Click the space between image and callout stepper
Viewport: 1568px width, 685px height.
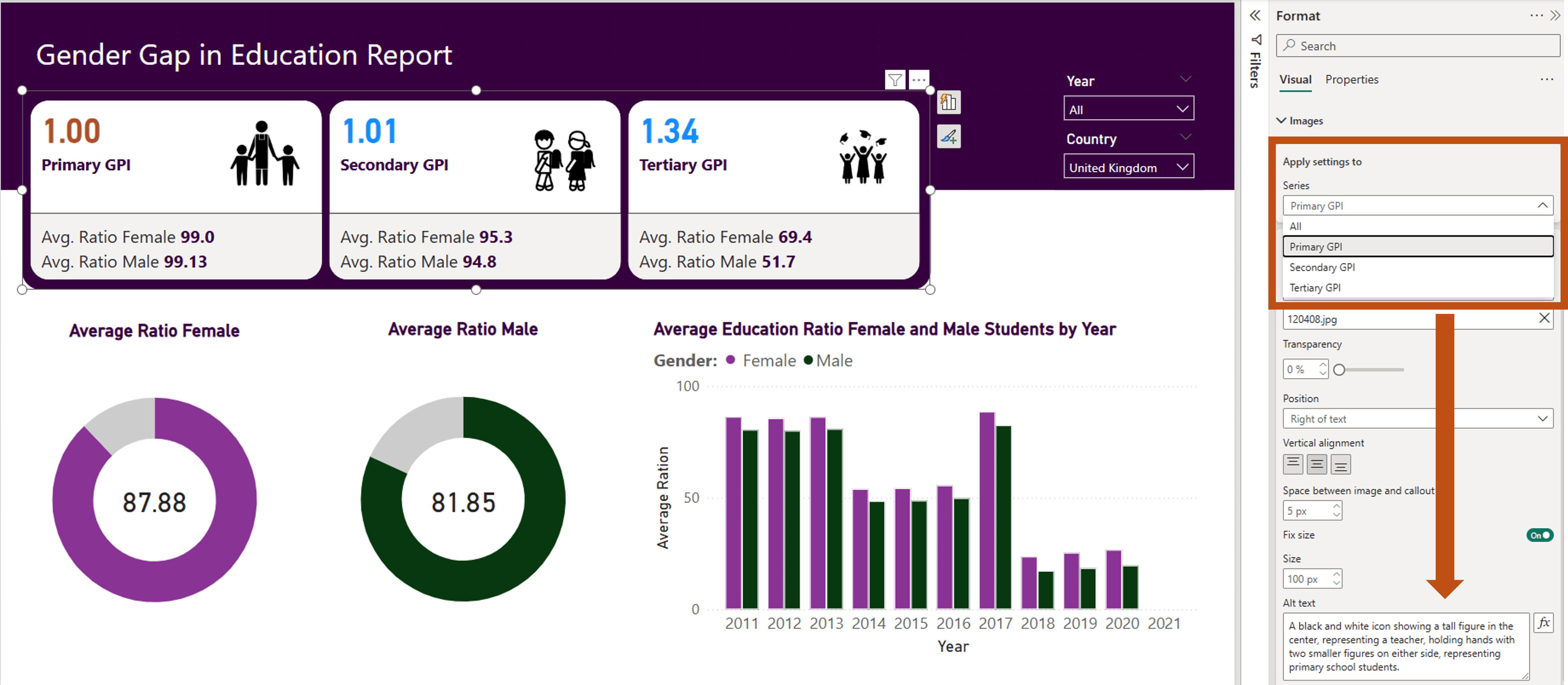[x=1336, y=510]
